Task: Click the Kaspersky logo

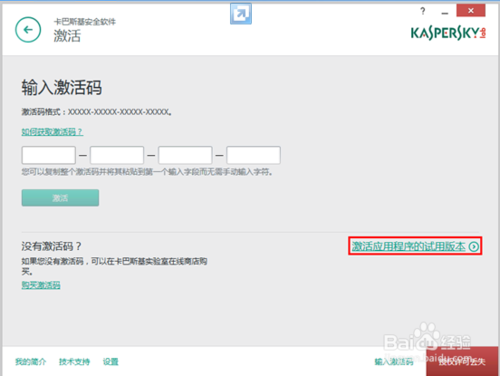Action: 448,33
